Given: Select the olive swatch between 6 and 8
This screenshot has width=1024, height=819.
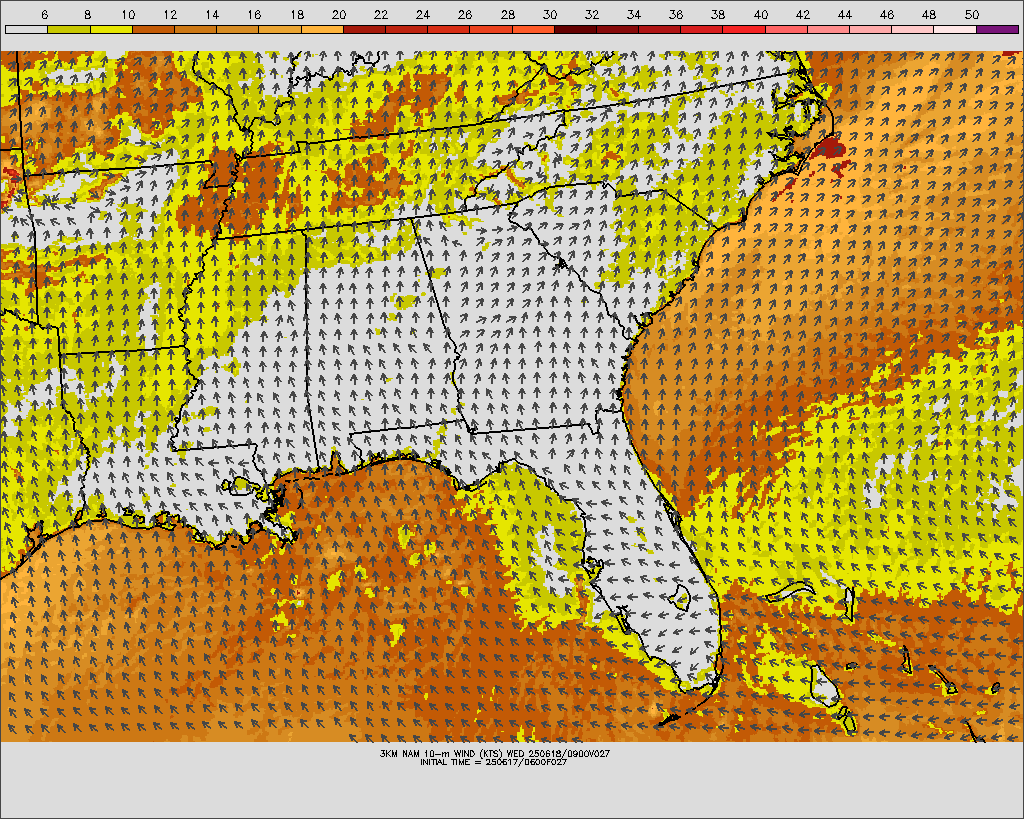Looking at the screenshot, I should pyautogui.click(x=69, y=29).
